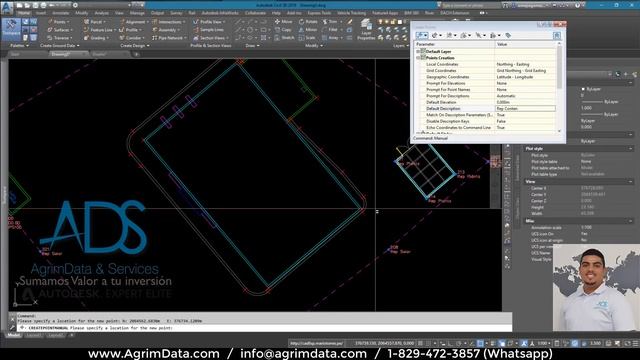Toggle ortho mode in status bar

451,344
